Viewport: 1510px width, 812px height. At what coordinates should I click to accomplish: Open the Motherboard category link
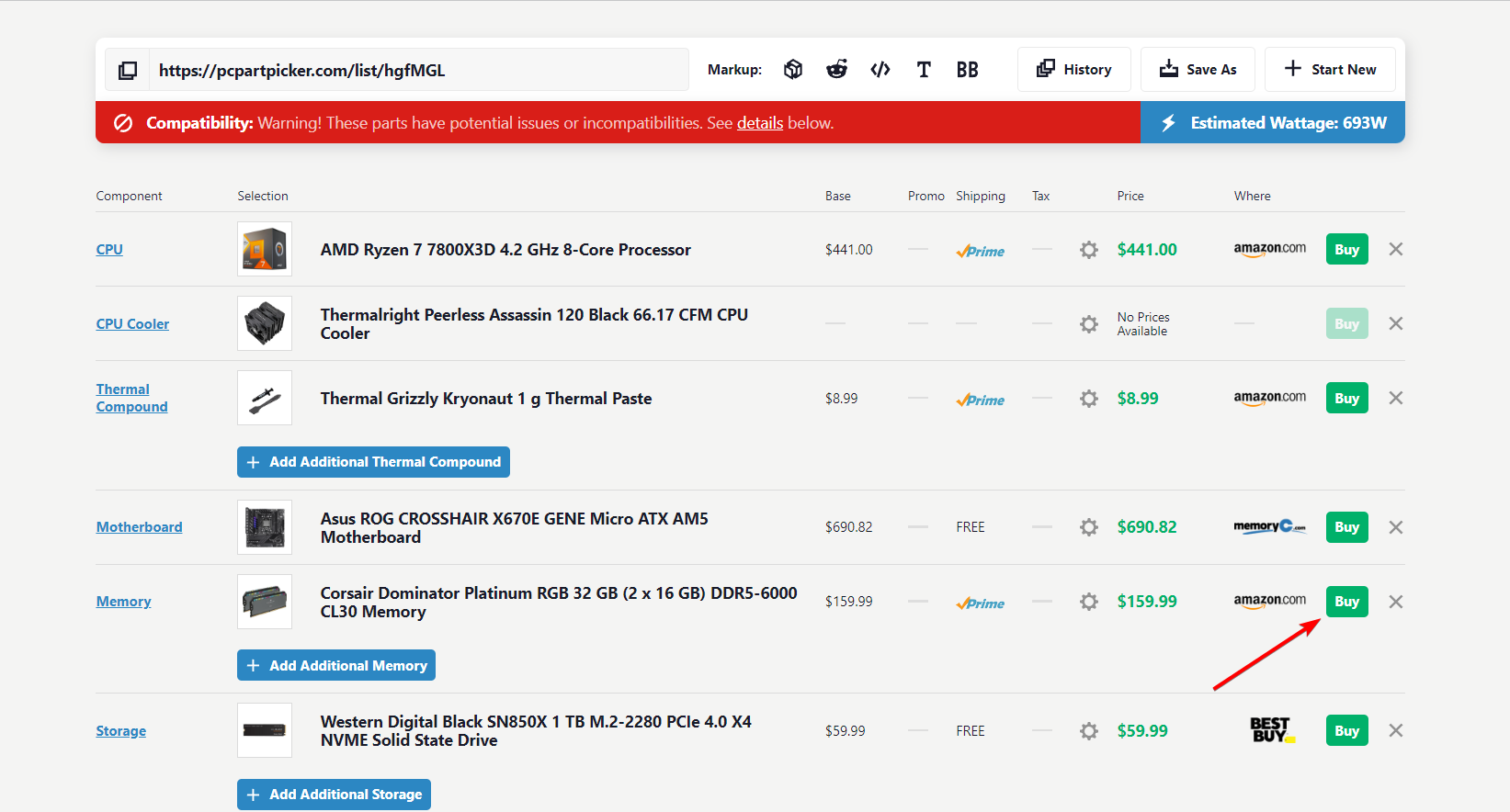(x=139, y=527)
